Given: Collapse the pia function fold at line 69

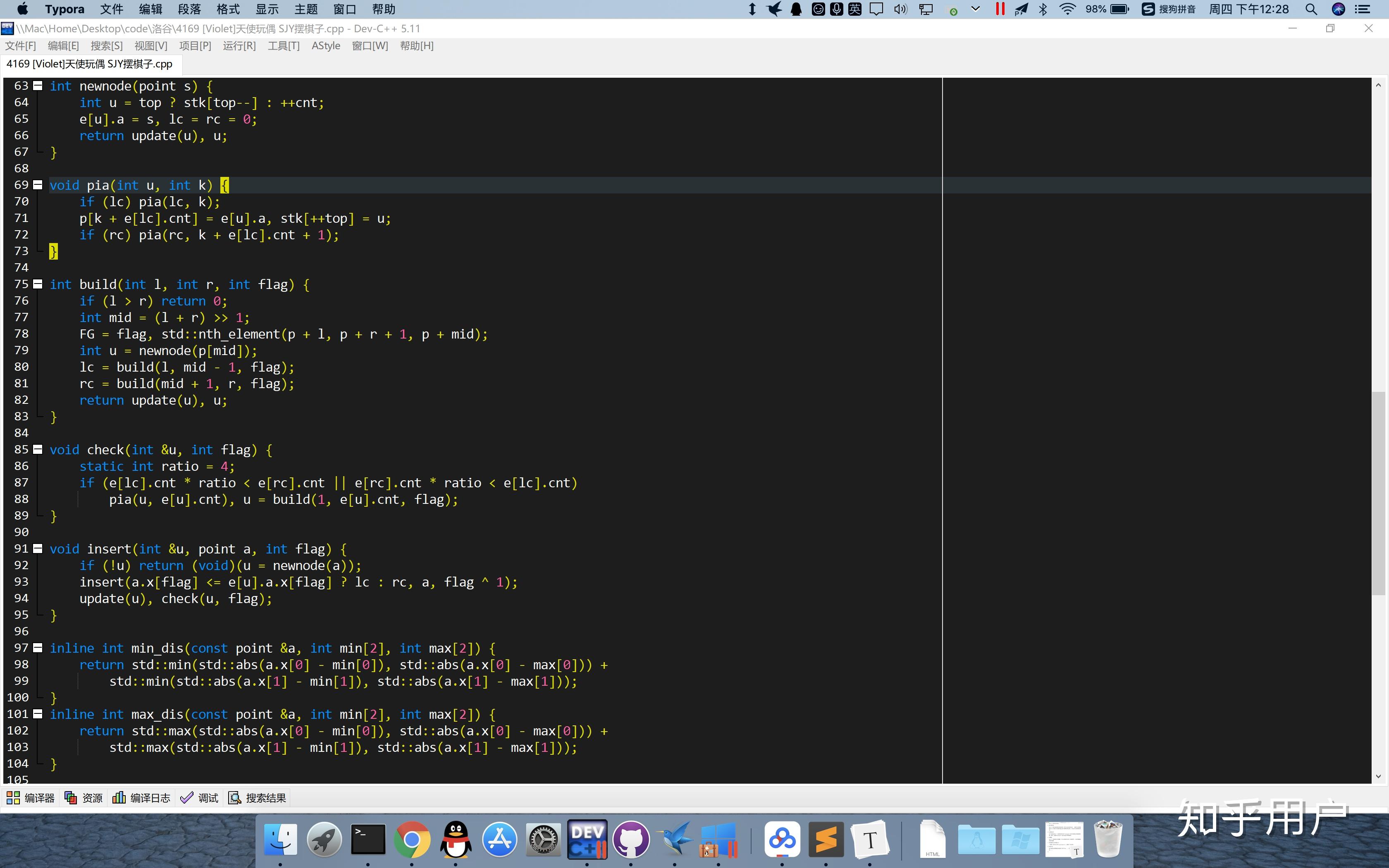Looking at the screenshot, I should coord(38,184).
